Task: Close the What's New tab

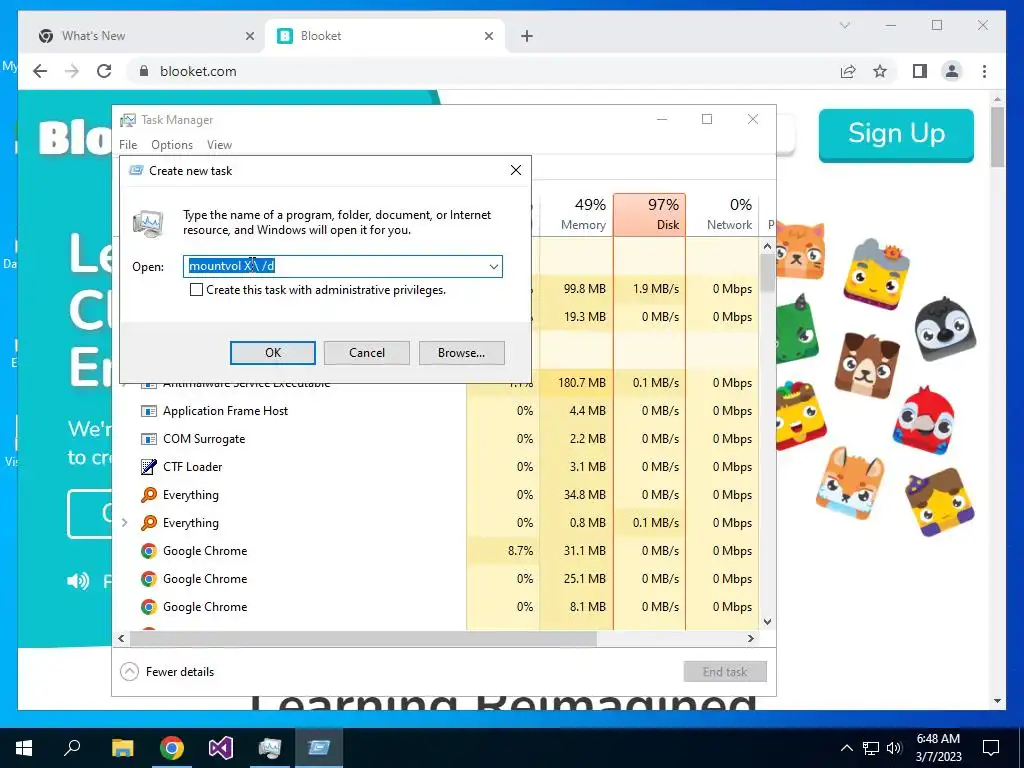Action: point(249,36)
